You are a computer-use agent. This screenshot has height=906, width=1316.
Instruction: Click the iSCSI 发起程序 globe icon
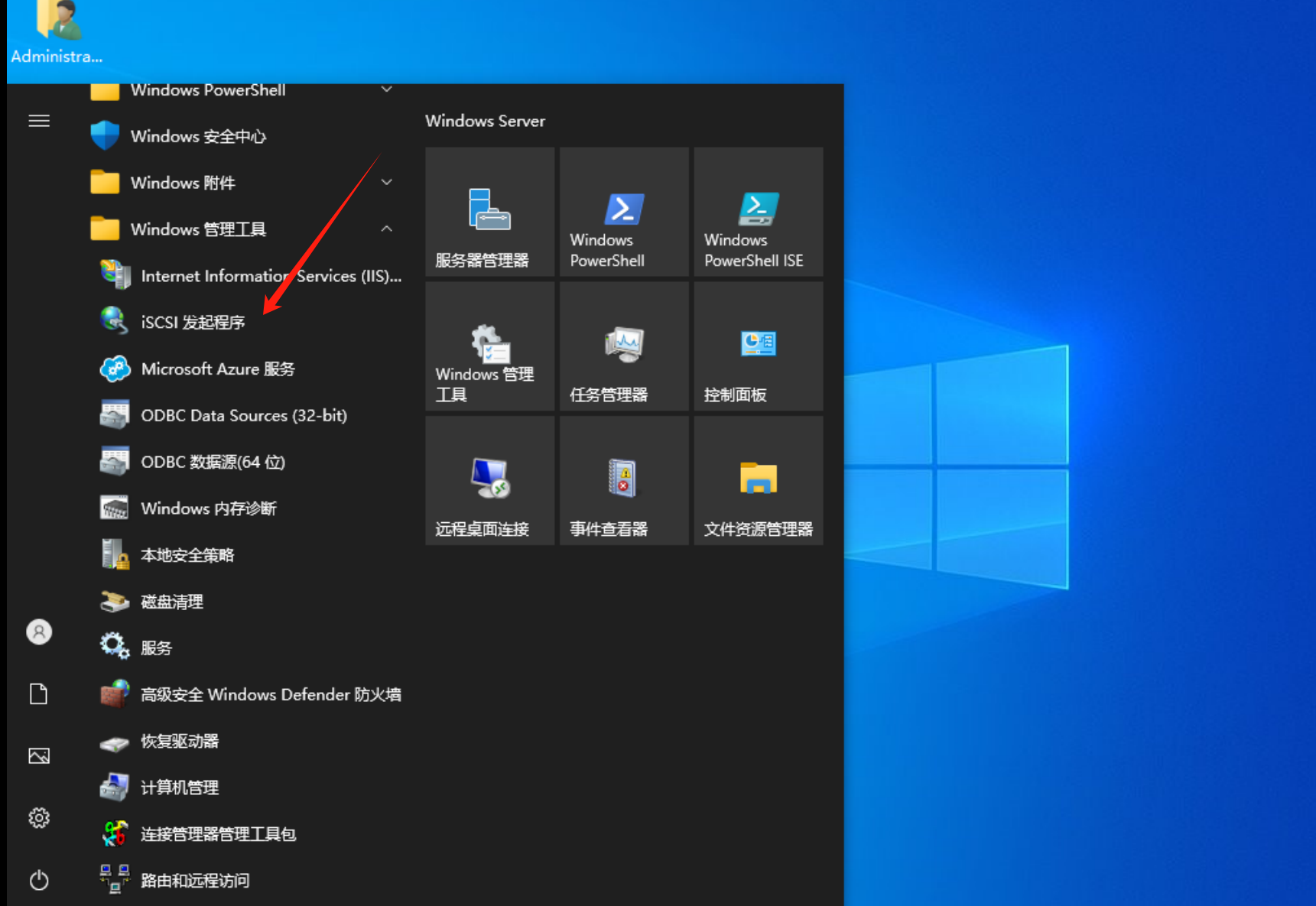point(115,322)
